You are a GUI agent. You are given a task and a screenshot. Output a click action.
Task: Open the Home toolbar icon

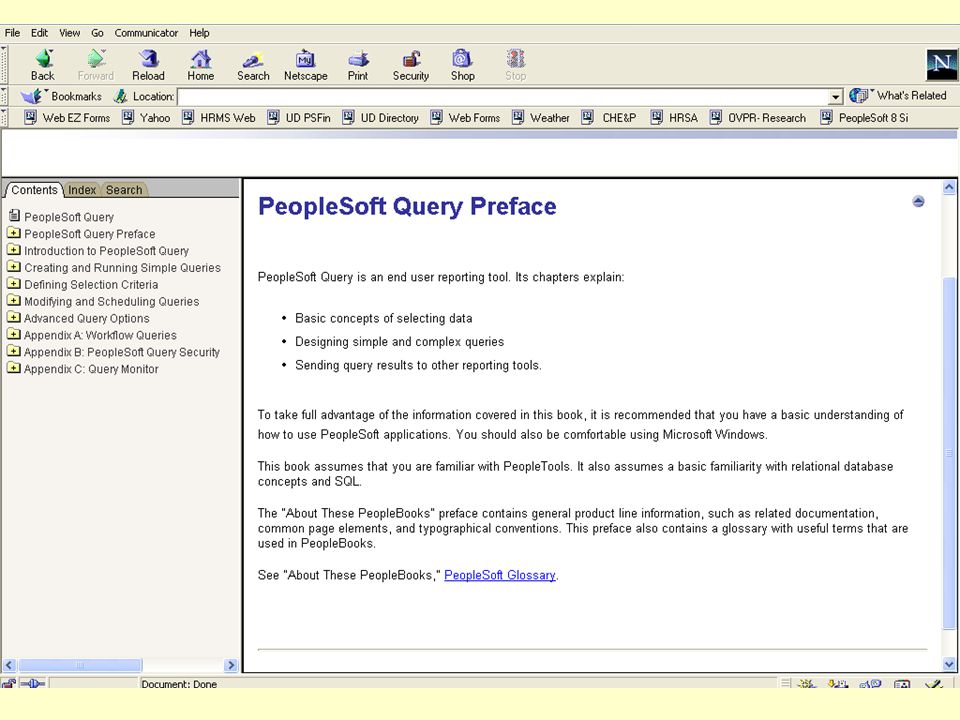(x=200, y=59)
